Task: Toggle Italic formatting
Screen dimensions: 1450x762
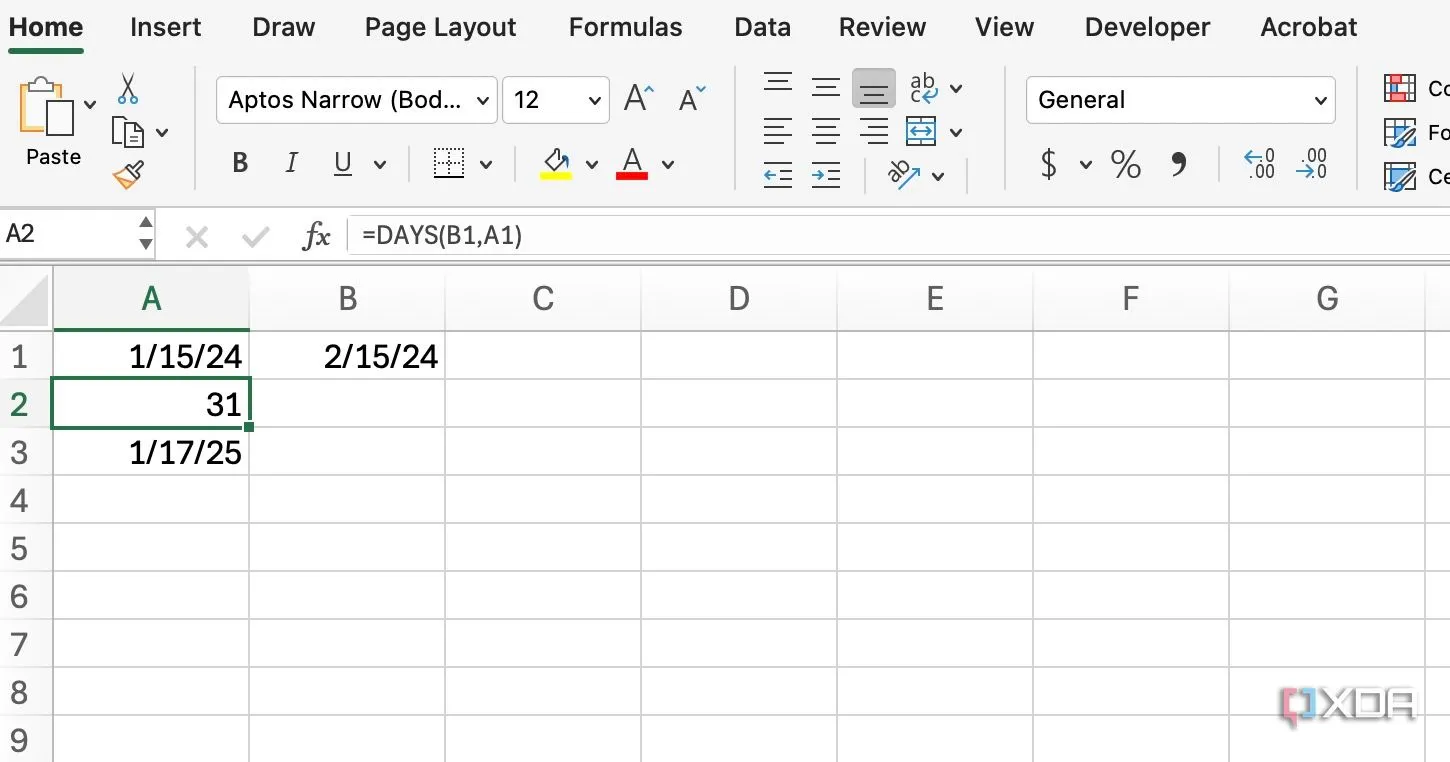Action: coord(291,163)
